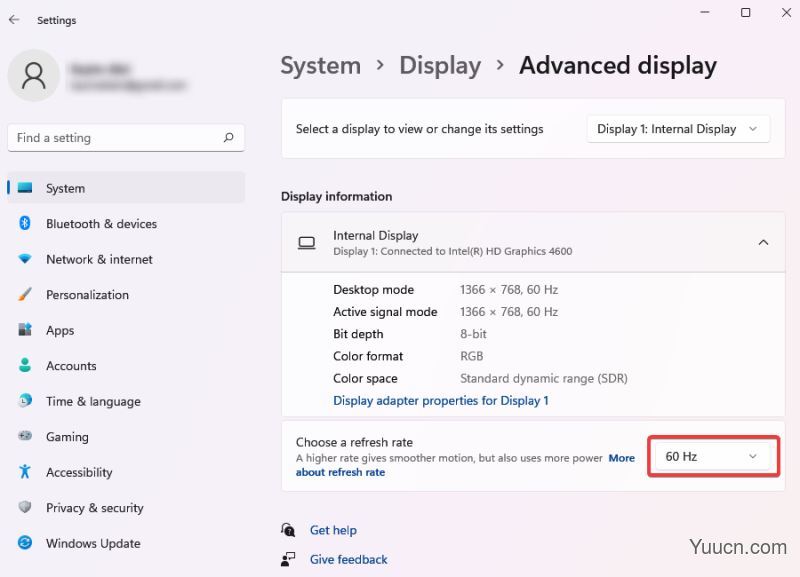Open Accessibility settings
800x577 pixels.
pyautogui.click(x=126, y=472)
